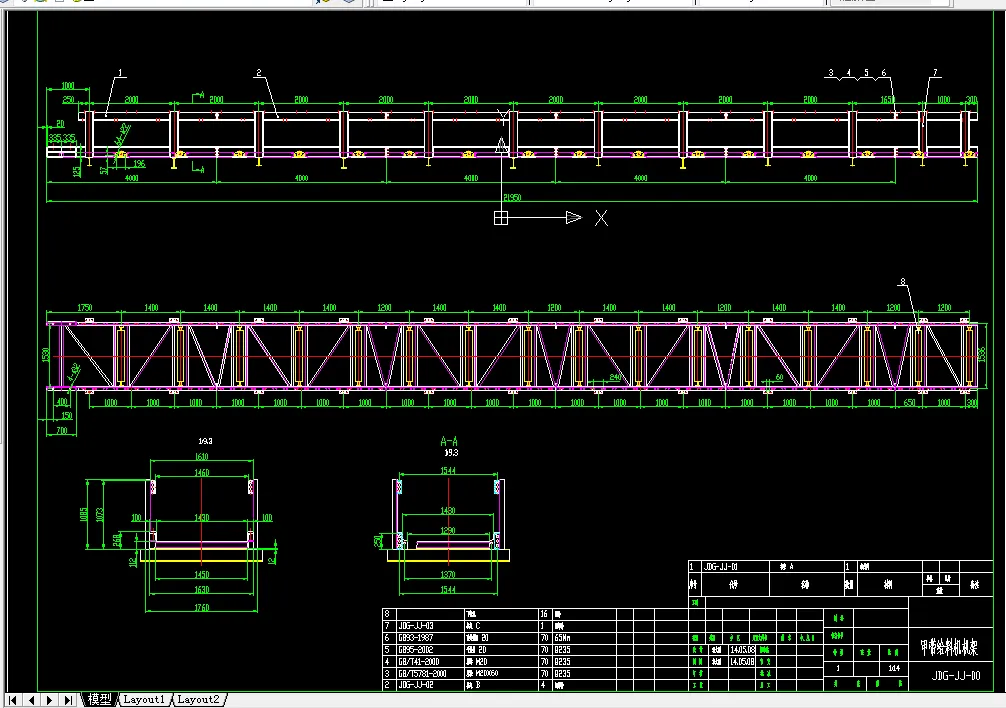Select the UCS origin square icon
Viewport: 1006px width, 708px height.
tap(501, 218)
